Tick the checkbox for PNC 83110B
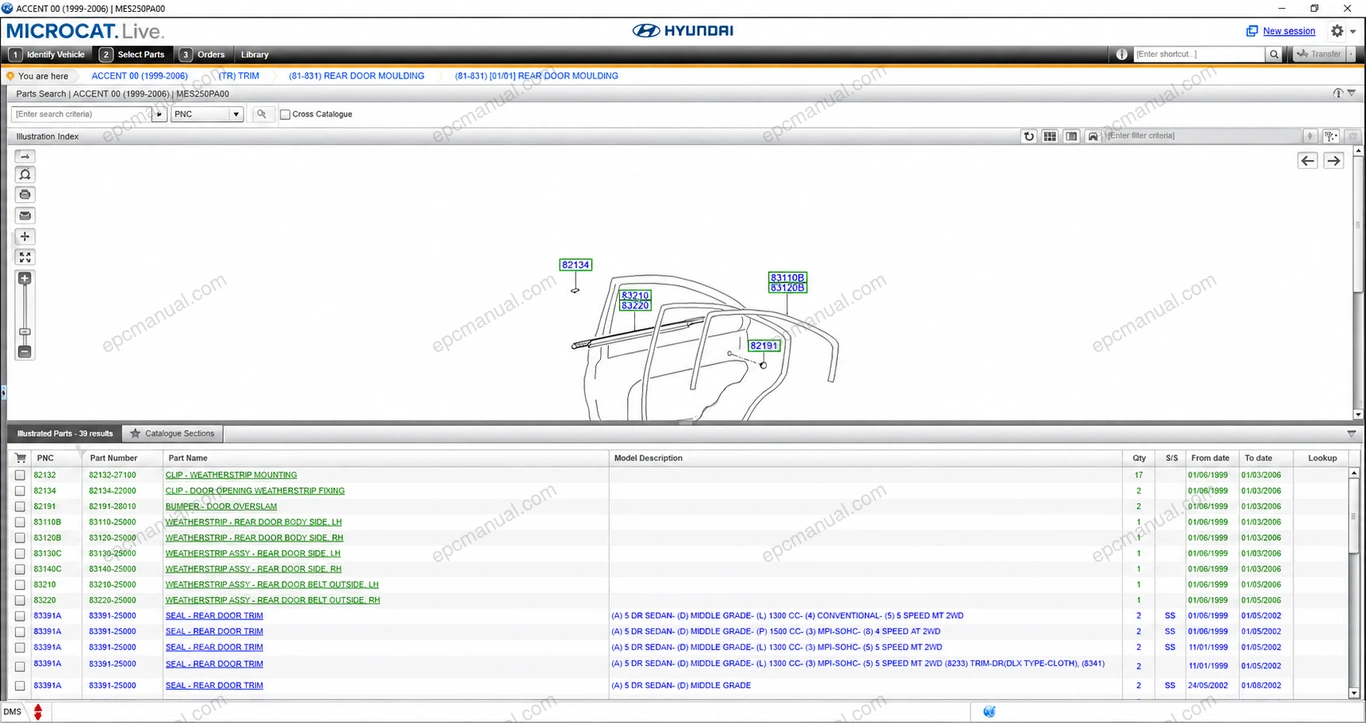This screenshot has width=1366, height=723. point(20,522)
